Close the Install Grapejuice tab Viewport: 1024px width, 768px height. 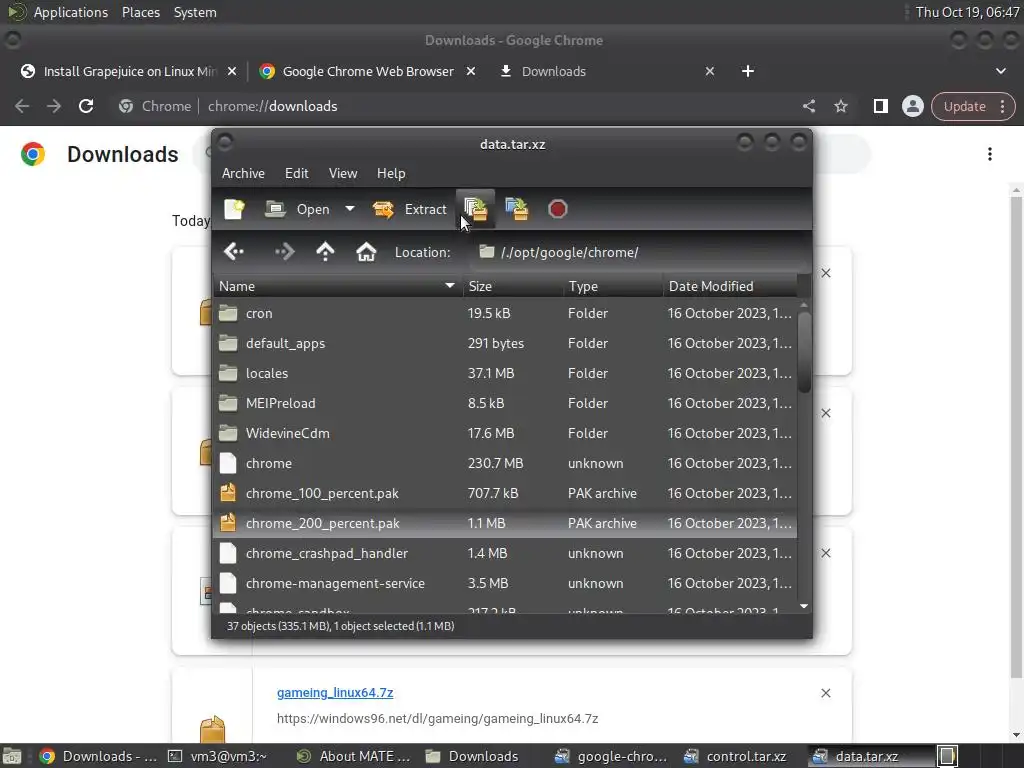tap(232, 71)
